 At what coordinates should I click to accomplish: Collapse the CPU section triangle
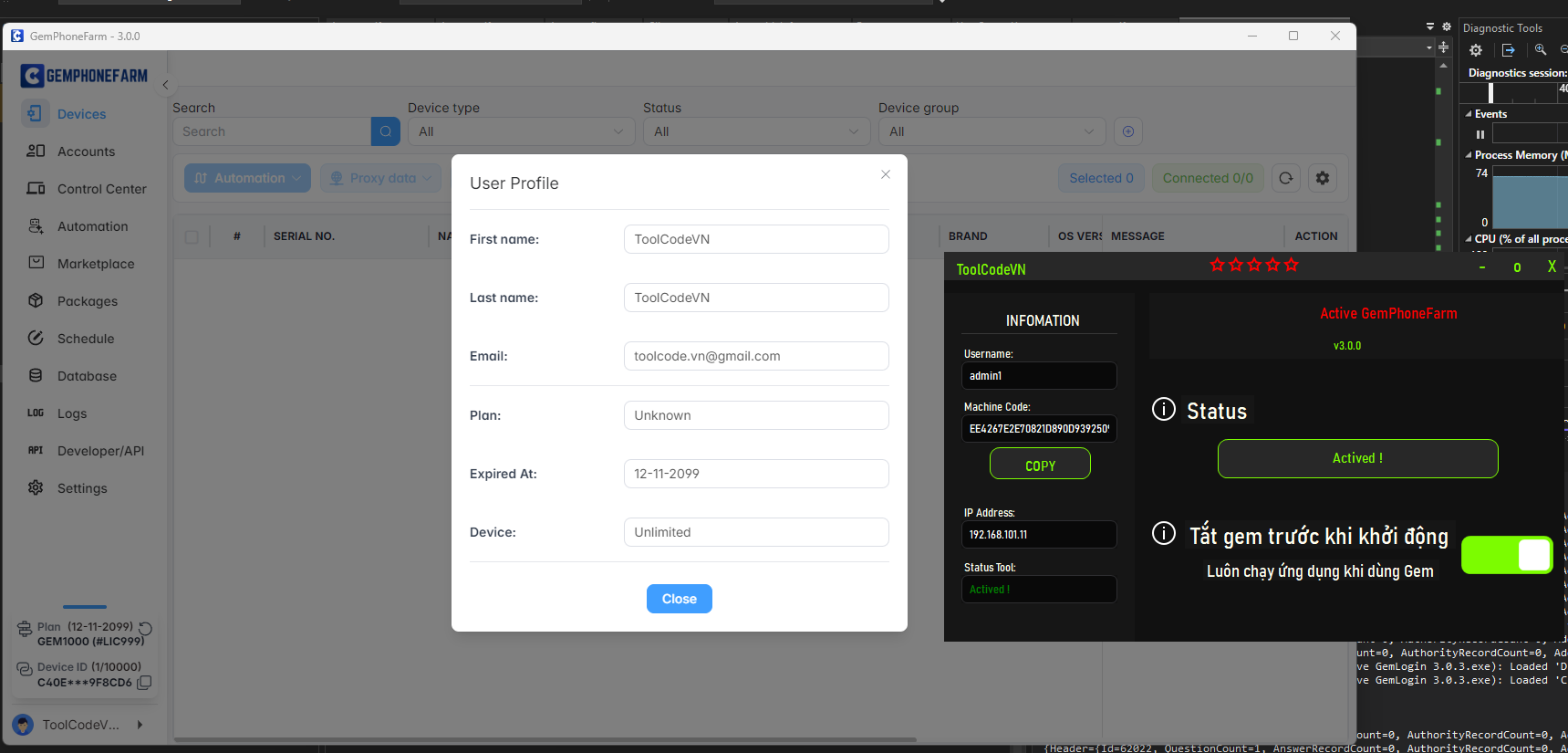coord(1469,239)
